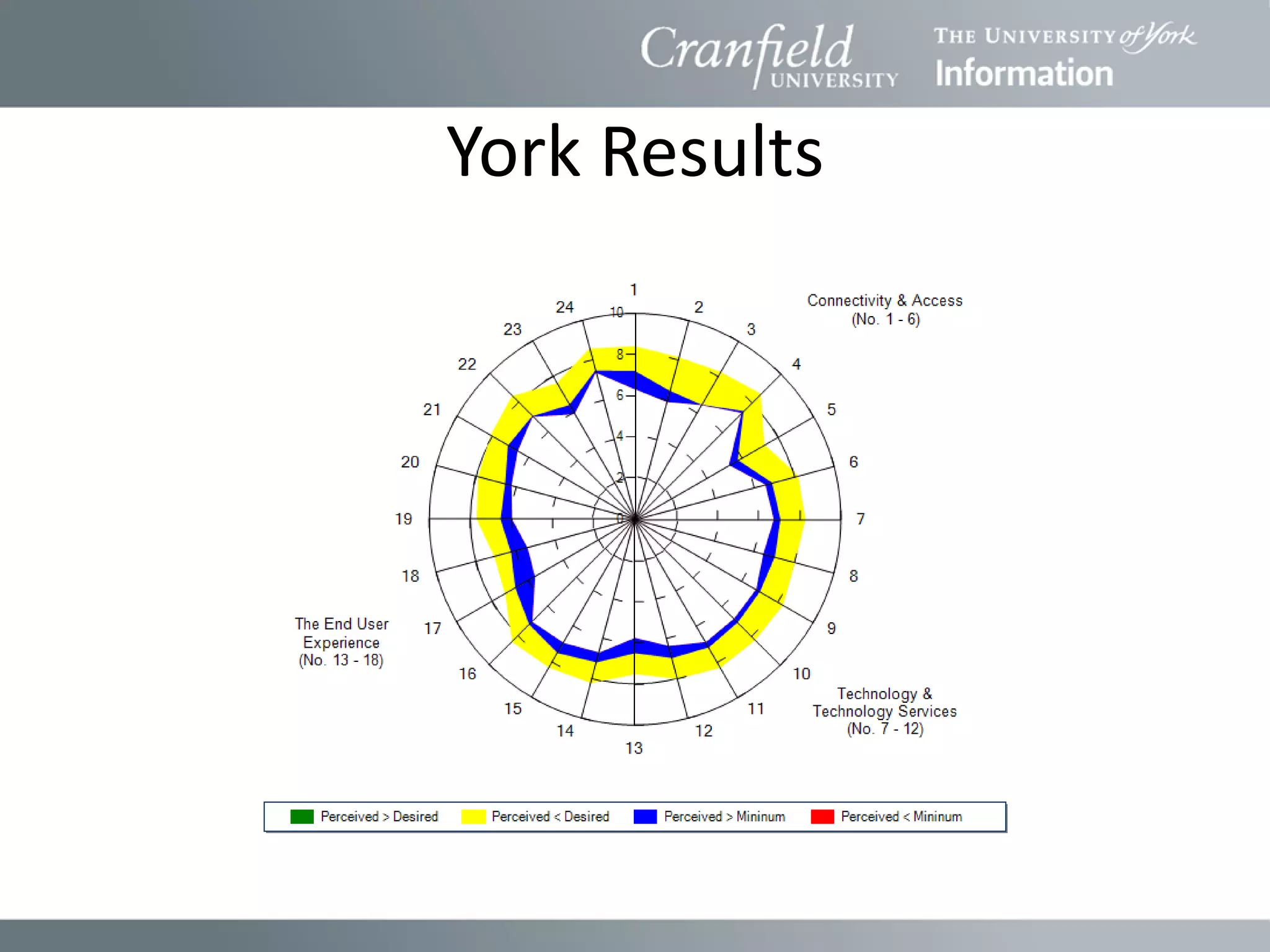
Task: Click radar axis label 2
Action: [x=699, y=307]
